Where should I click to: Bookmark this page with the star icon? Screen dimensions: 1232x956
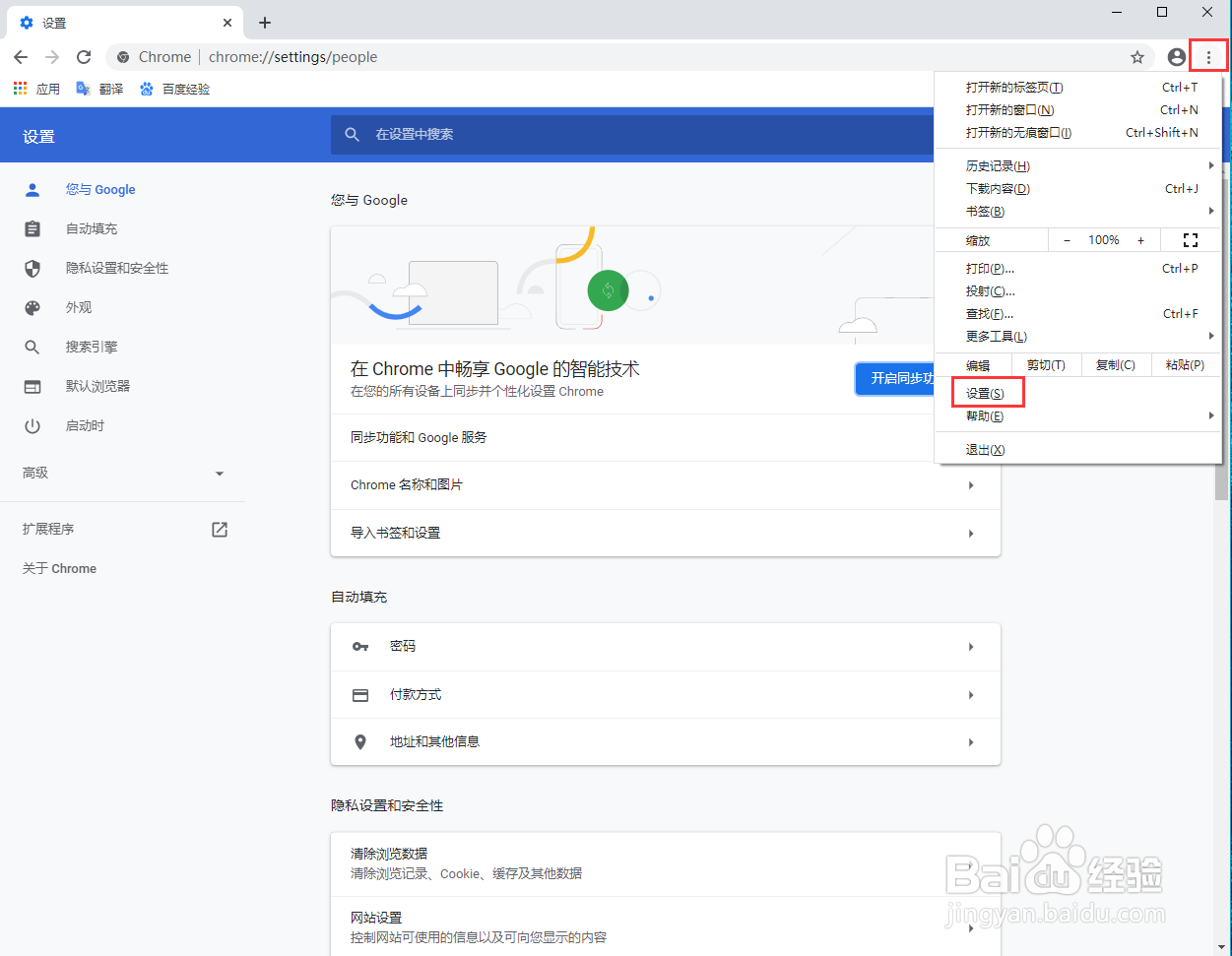[x=1137, y=57]
